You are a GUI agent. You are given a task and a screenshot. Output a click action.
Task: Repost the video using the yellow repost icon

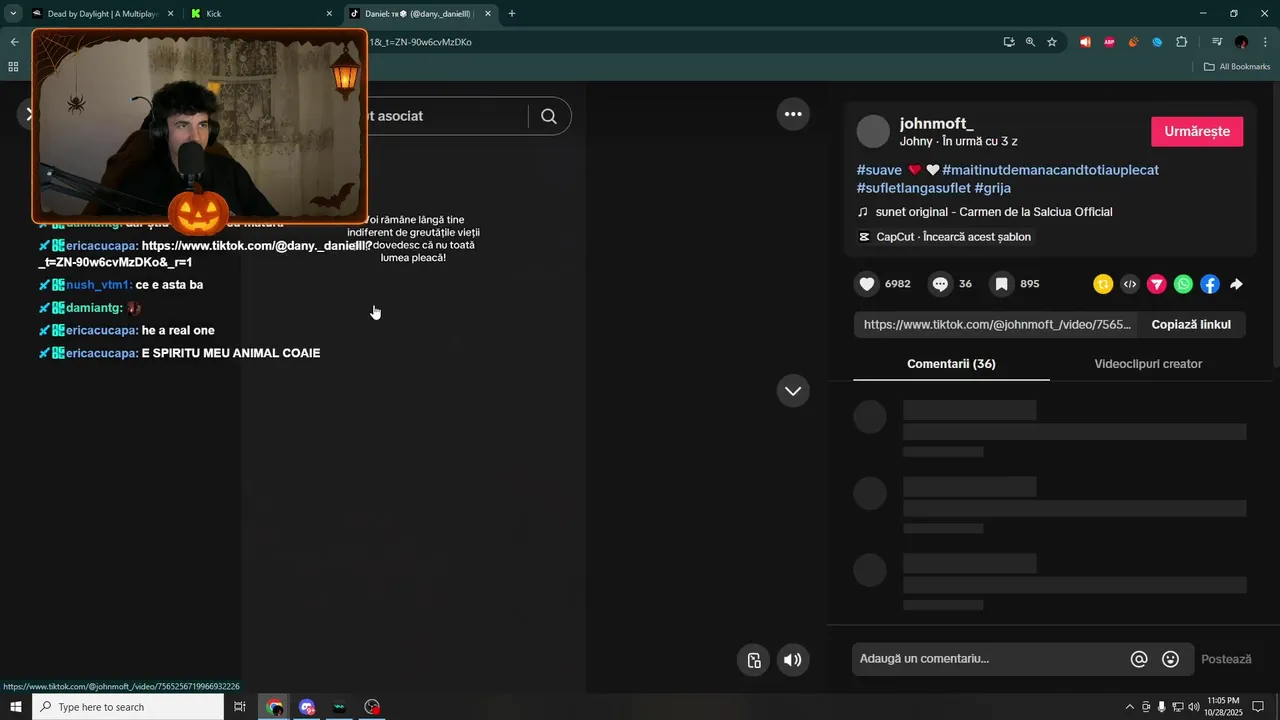(x=1103, y=284)
